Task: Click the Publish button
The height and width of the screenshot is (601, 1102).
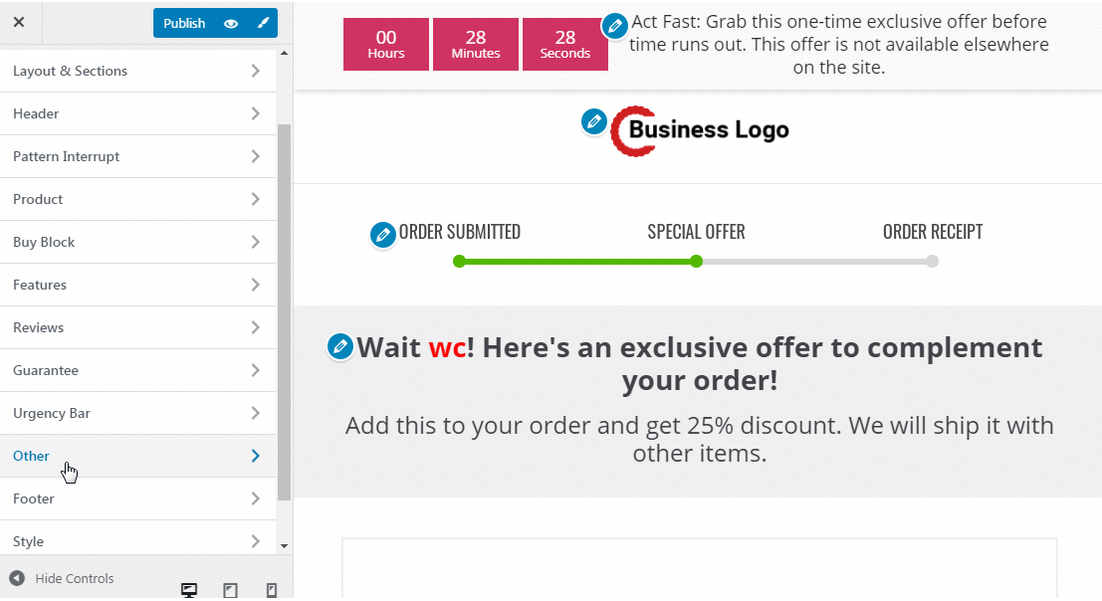Action: point(184,23)
